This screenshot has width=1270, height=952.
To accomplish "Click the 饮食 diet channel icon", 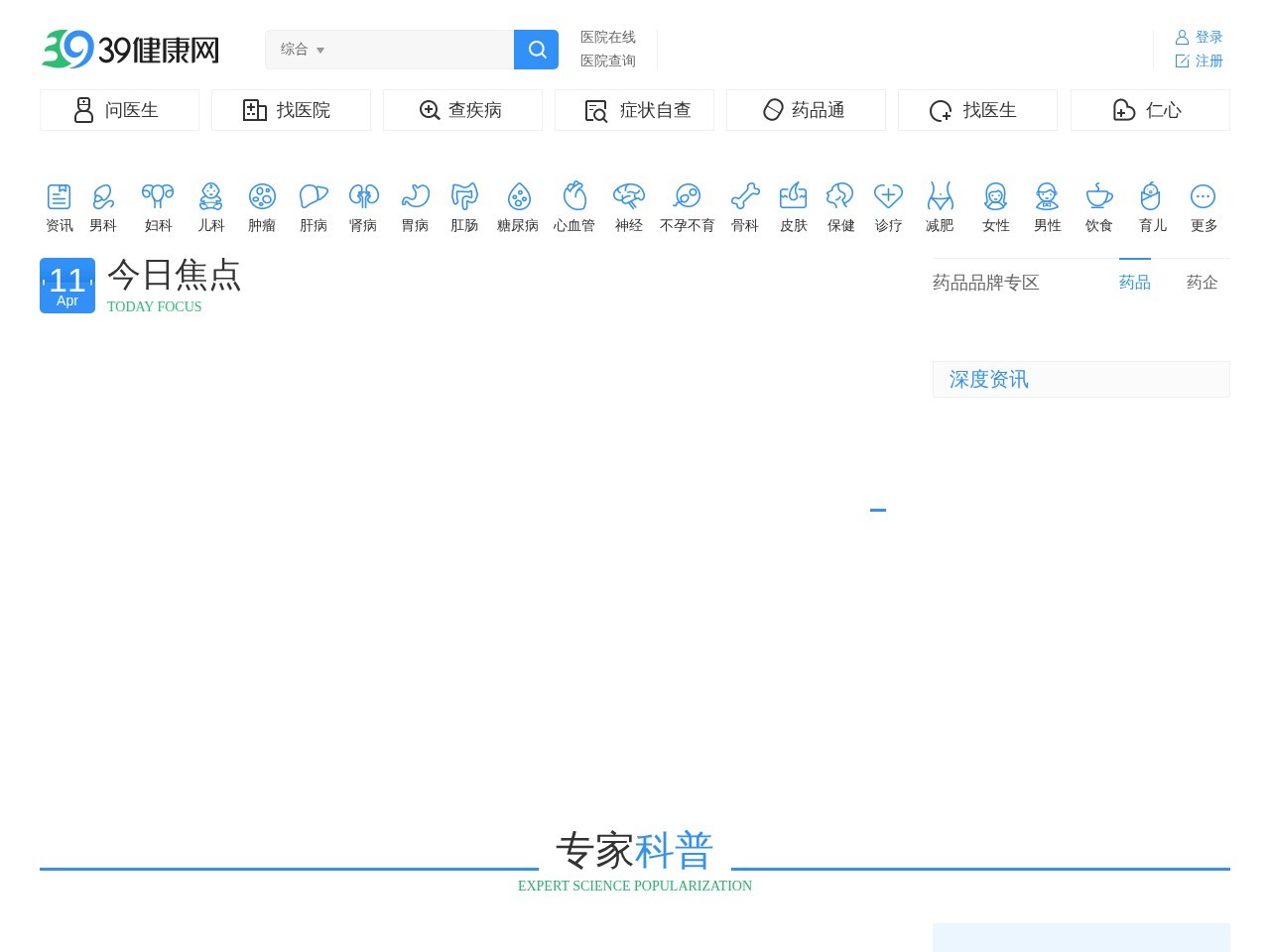I will 1098,205.
